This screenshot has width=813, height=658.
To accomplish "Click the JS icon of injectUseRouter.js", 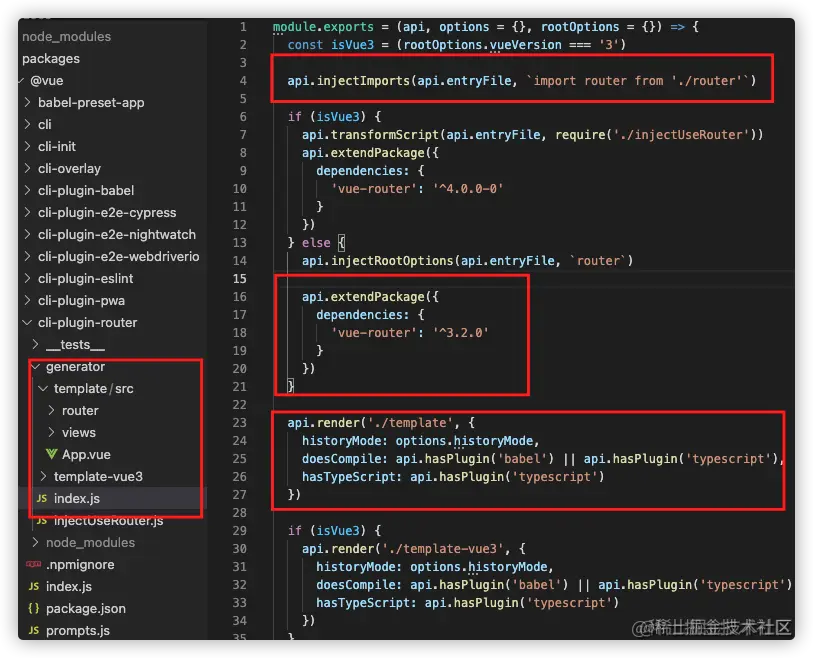I will click(x=42, y=520).
